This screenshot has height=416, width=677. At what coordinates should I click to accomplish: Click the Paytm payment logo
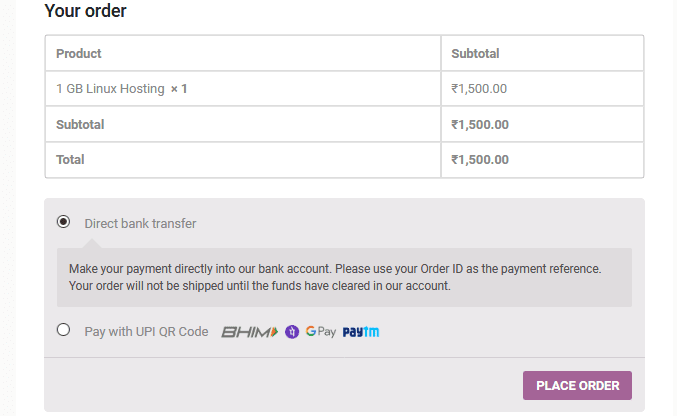pyautogui.click(x=361, y=332)
